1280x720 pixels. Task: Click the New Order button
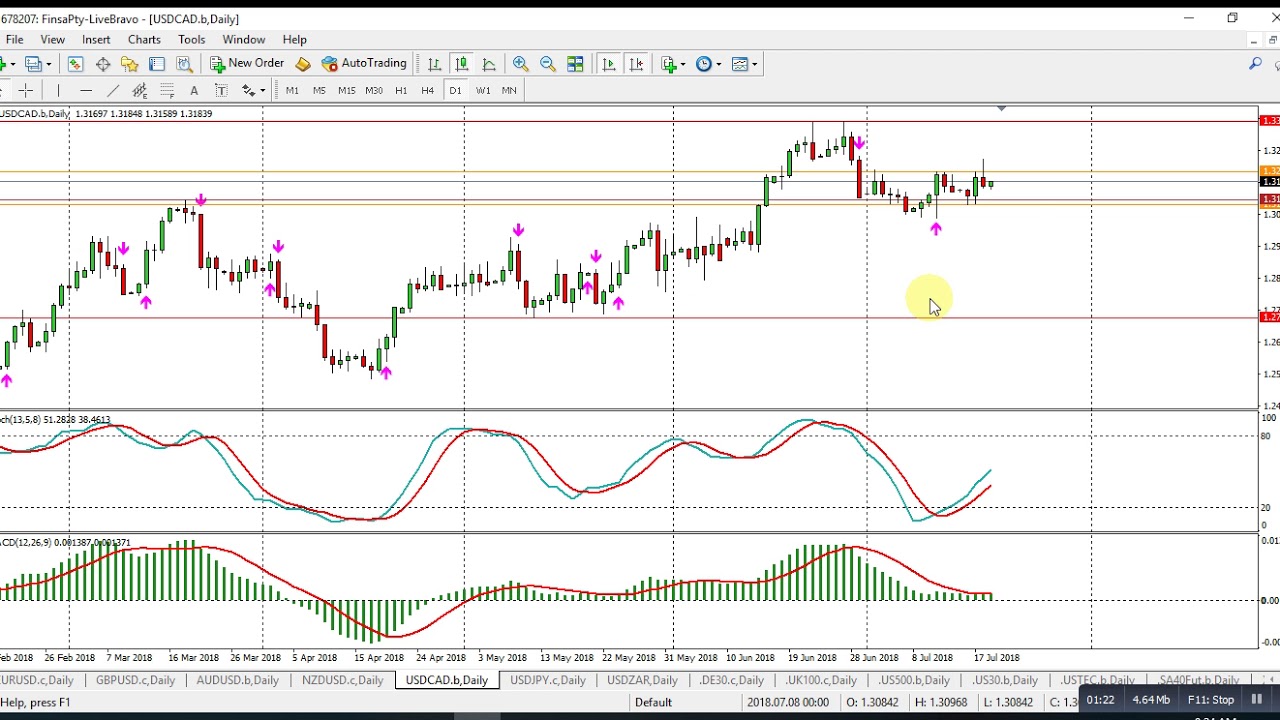pos(247,63)
